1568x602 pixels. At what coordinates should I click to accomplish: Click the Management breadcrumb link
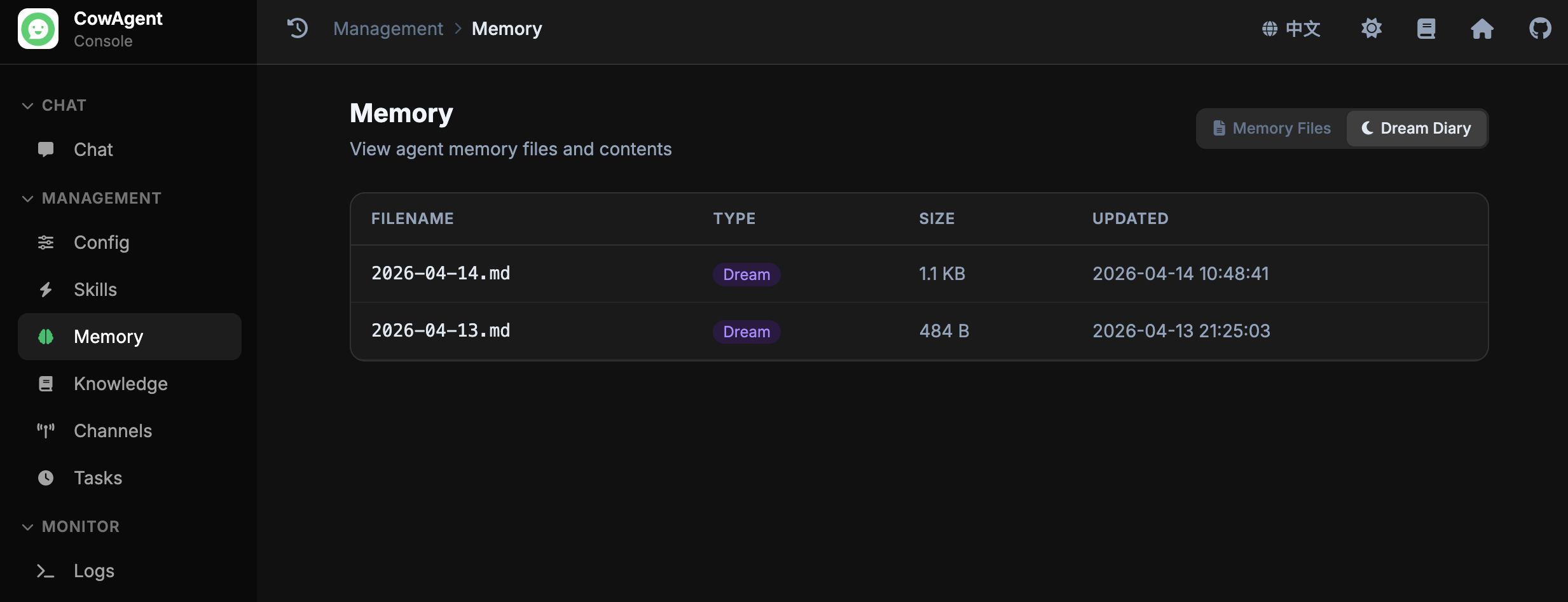(x=388, y=29)
